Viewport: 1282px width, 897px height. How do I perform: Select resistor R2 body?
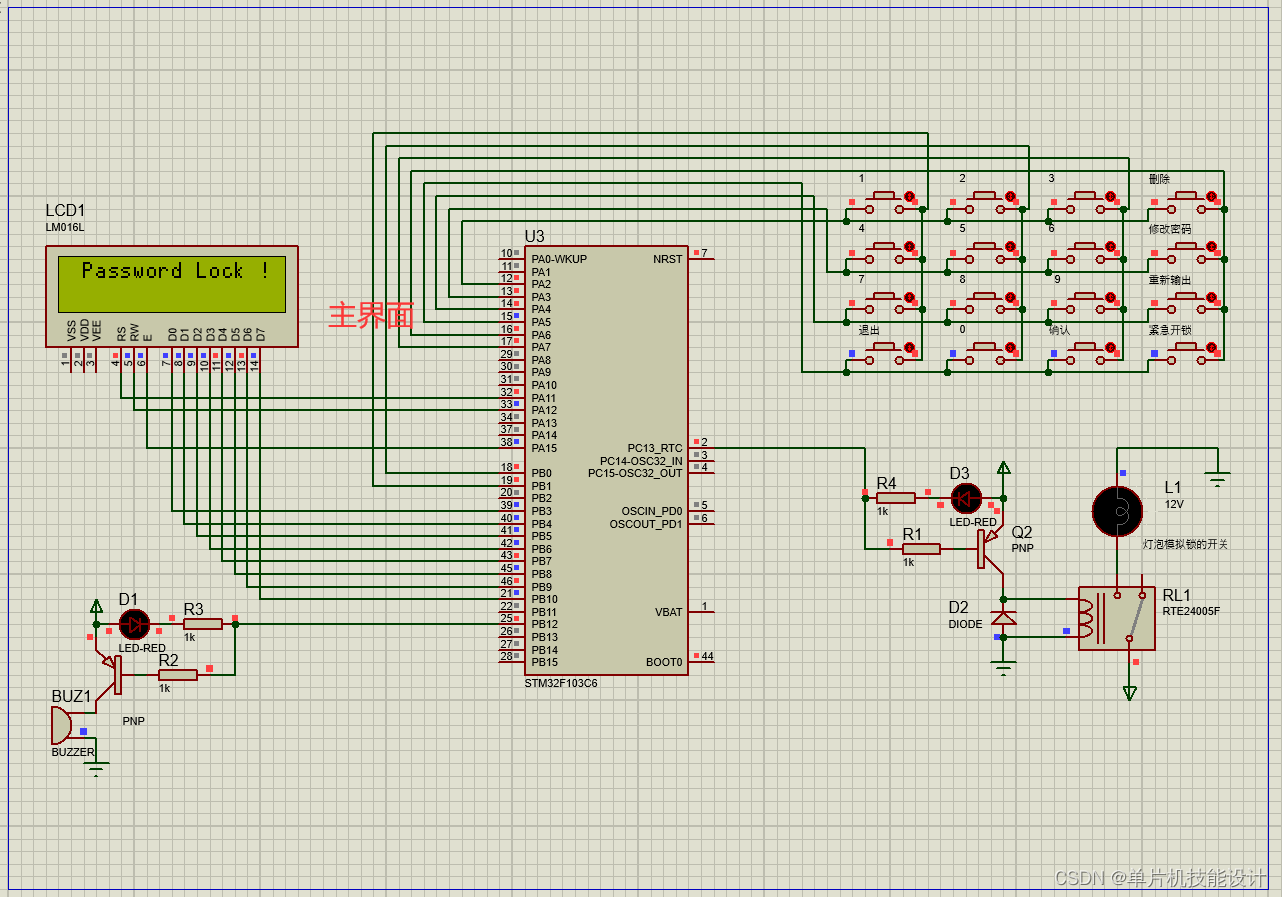coord(178,675)
